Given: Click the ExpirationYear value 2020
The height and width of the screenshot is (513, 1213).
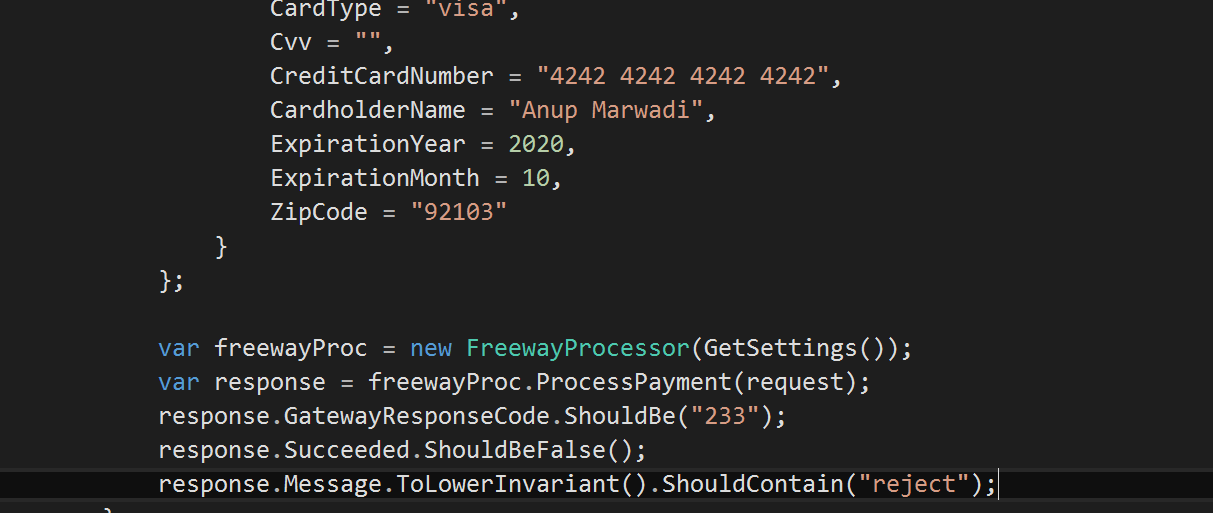Looking at the screenshot, I should [537, 144].
